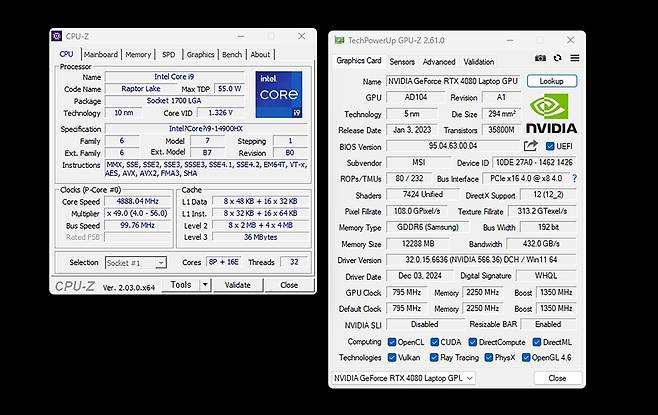Click the Cores value 8P + 16E
This screenshot has height=415, width=658.
coord(224,262)
